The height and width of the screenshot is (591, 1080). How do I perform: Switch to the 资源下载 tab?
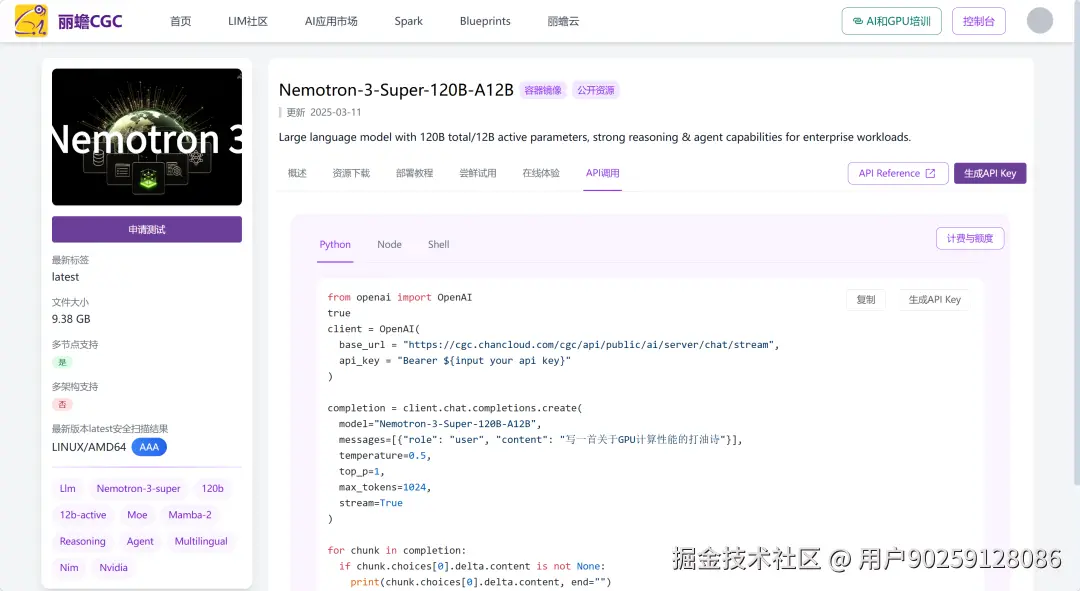pyautogui.click(x=351, y=174)
